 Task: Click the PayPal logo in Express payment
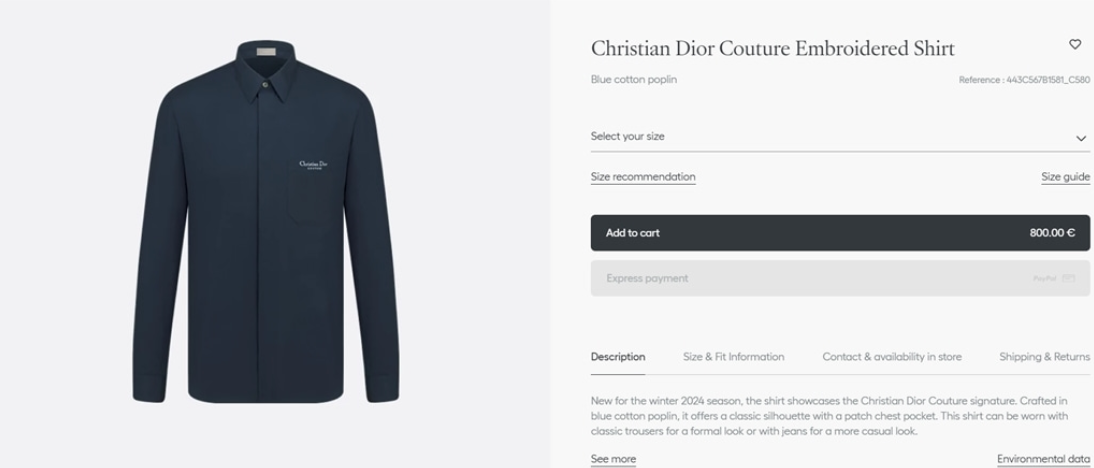(1044, 279)
